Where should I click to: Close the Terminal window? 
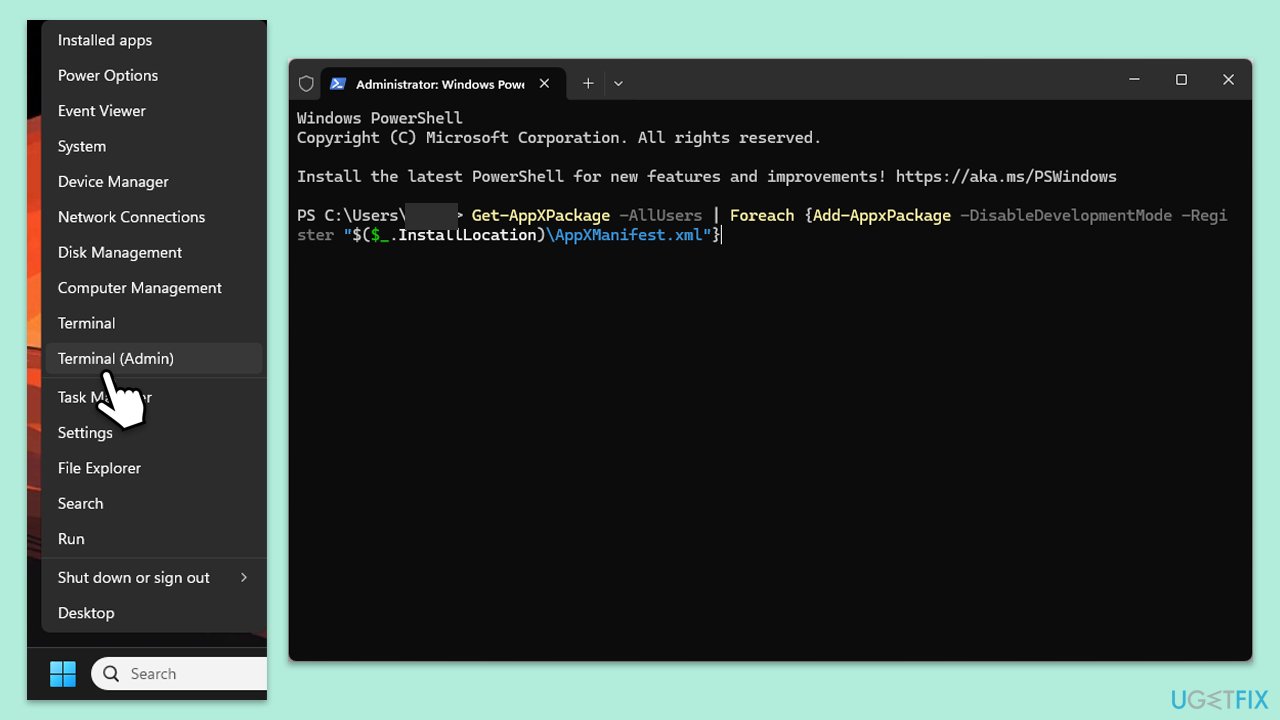1228,80
